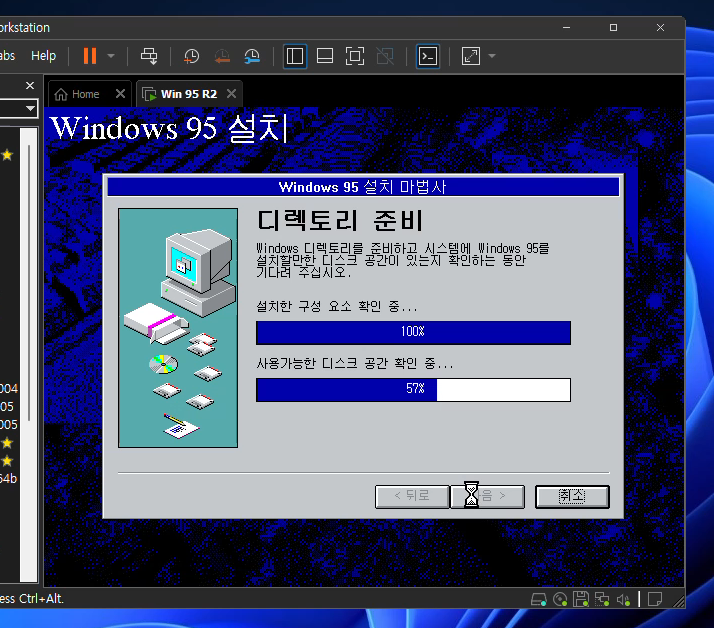Click the disabled Unity mode icon

[385, 56]
